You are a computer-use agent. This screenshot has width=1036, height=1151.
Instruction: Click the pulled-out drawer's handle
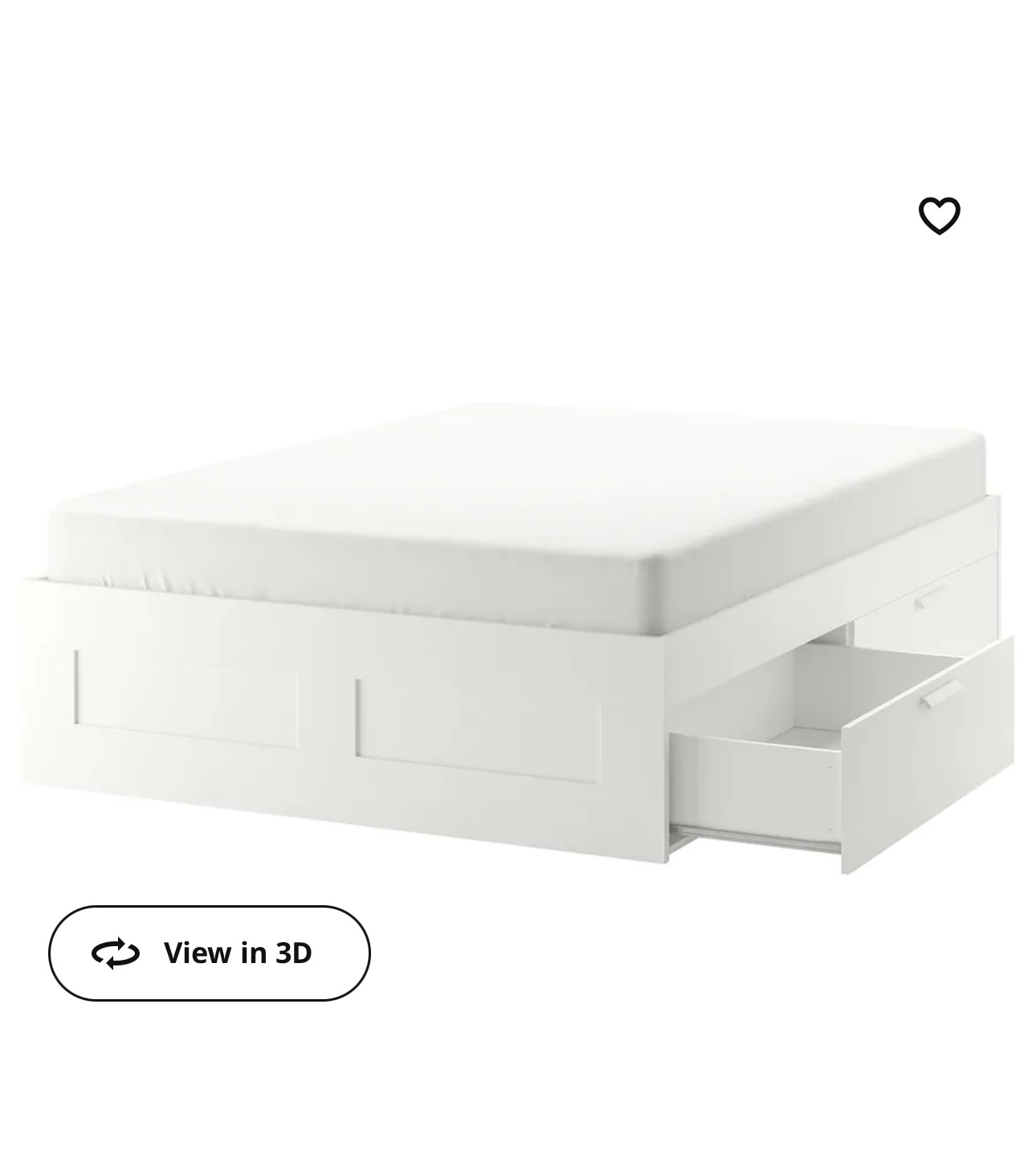click(941, 693)
